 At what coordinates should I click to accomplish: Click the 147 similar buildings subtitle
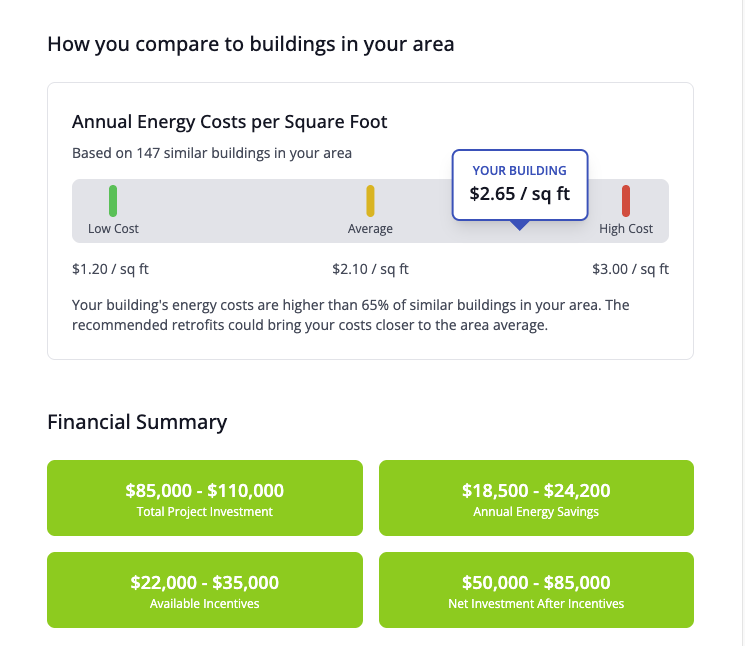coord(212,154)
